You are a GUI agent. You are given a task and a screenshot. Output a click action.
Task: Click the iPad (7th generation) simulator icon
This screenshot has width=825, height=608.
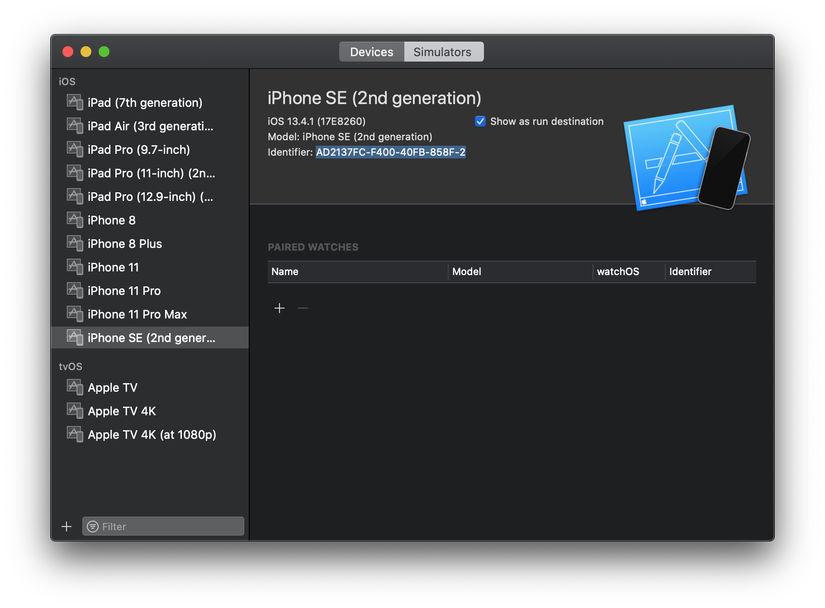tap(74, 102)
